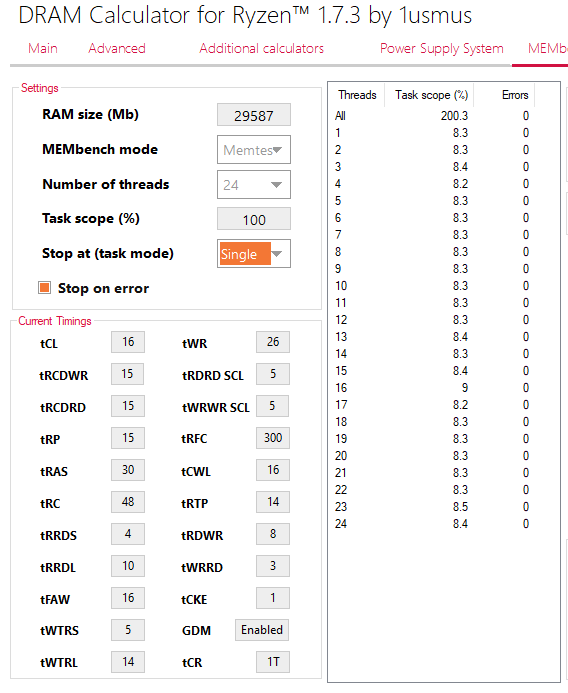Click the tCL value field
The height and width of the screenshot is (693, 568).
tap(128, 342)
